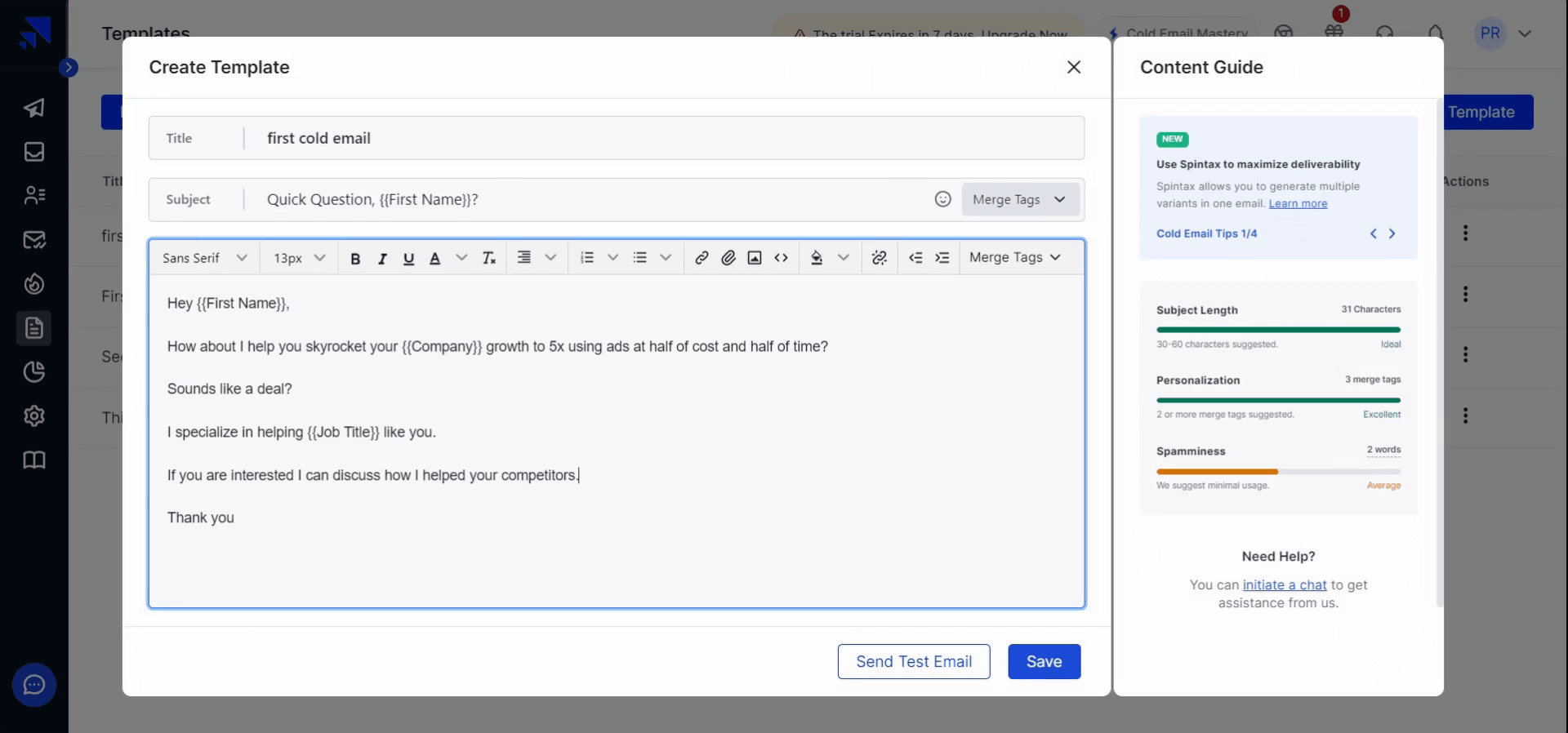Toggle italic formatting in the editor toolbar
1568x733 pixels.
point(381,258)
